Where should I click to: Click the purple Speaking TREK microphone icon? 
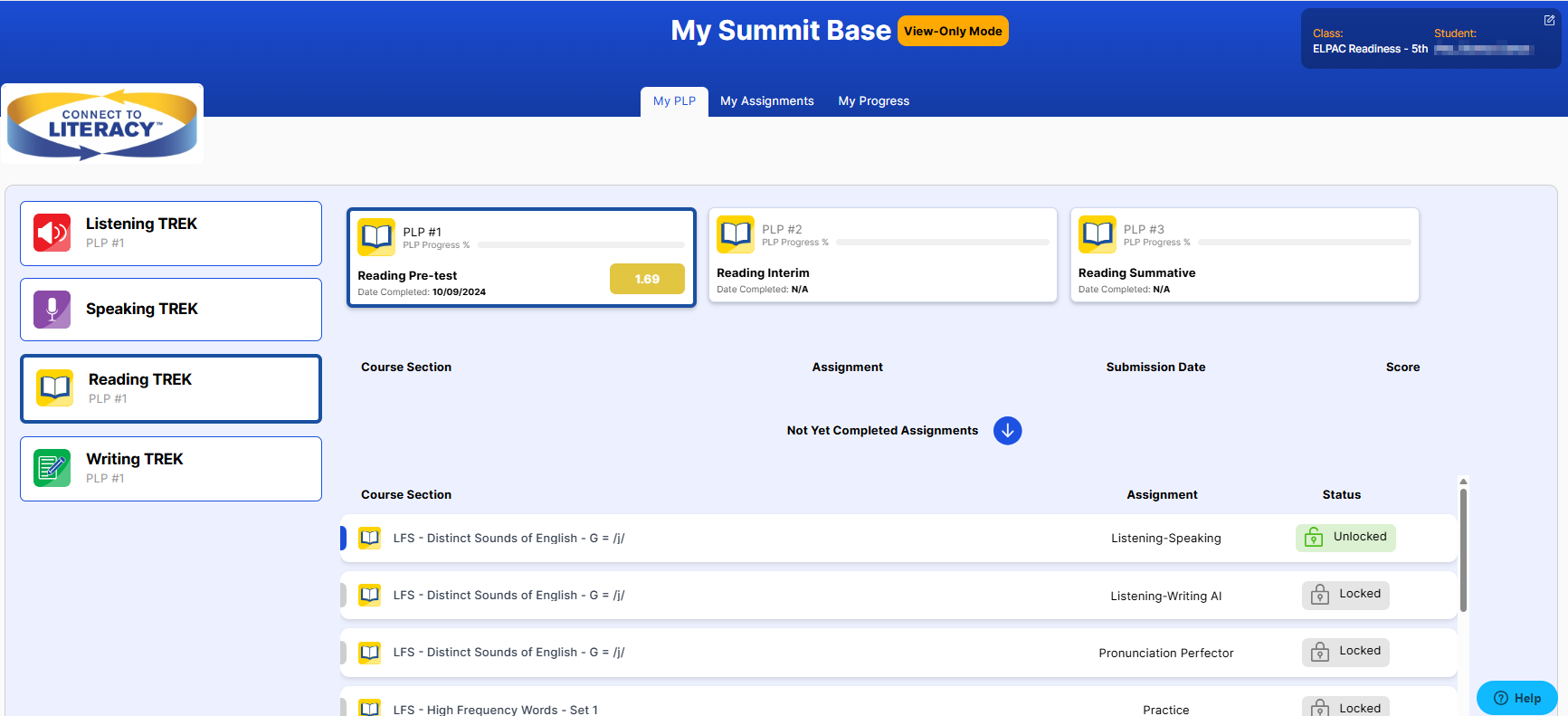pos(52,309)
